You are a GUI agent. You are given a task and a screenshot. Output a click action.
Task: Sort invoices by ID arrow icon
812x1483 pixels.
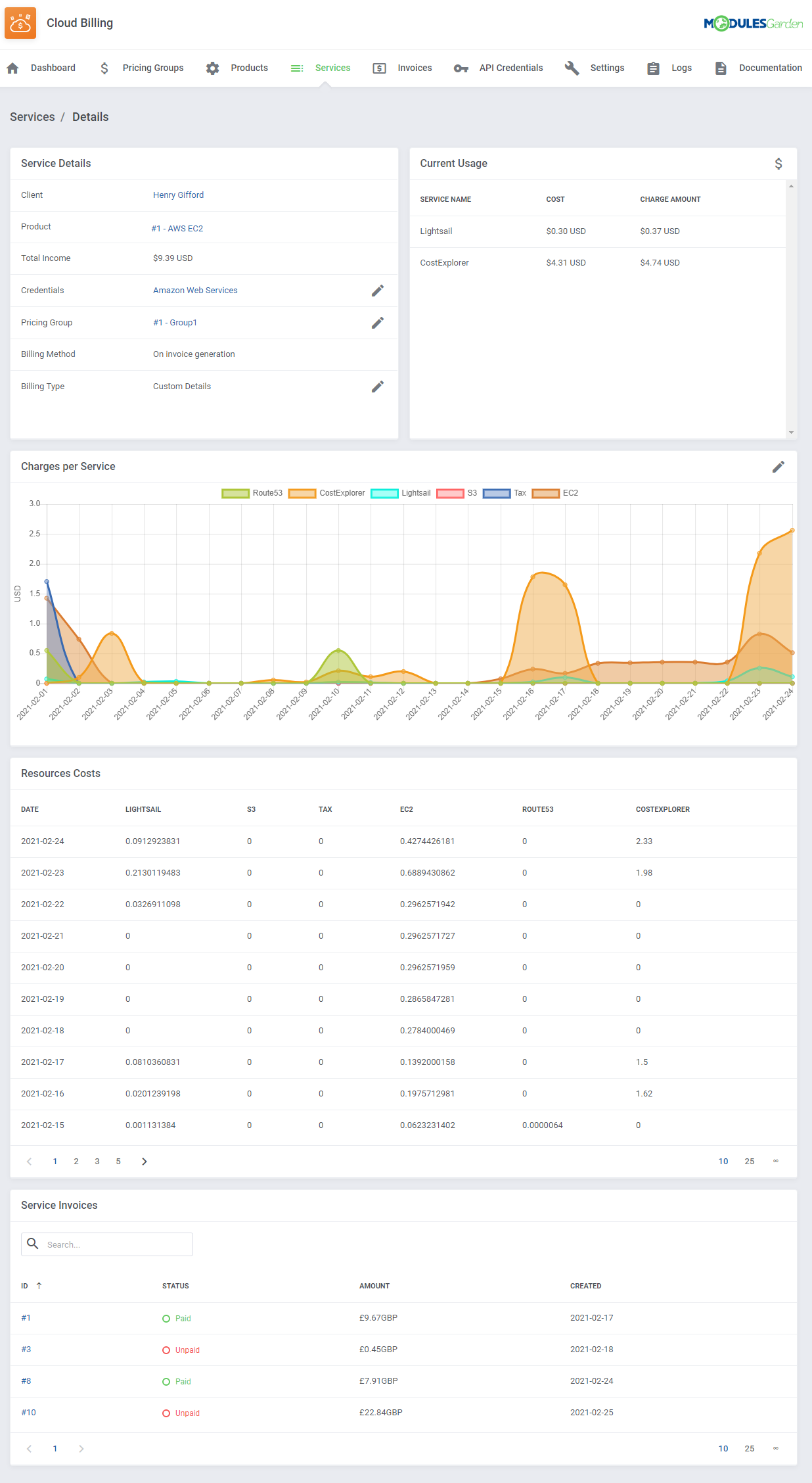coord(39,1285)
